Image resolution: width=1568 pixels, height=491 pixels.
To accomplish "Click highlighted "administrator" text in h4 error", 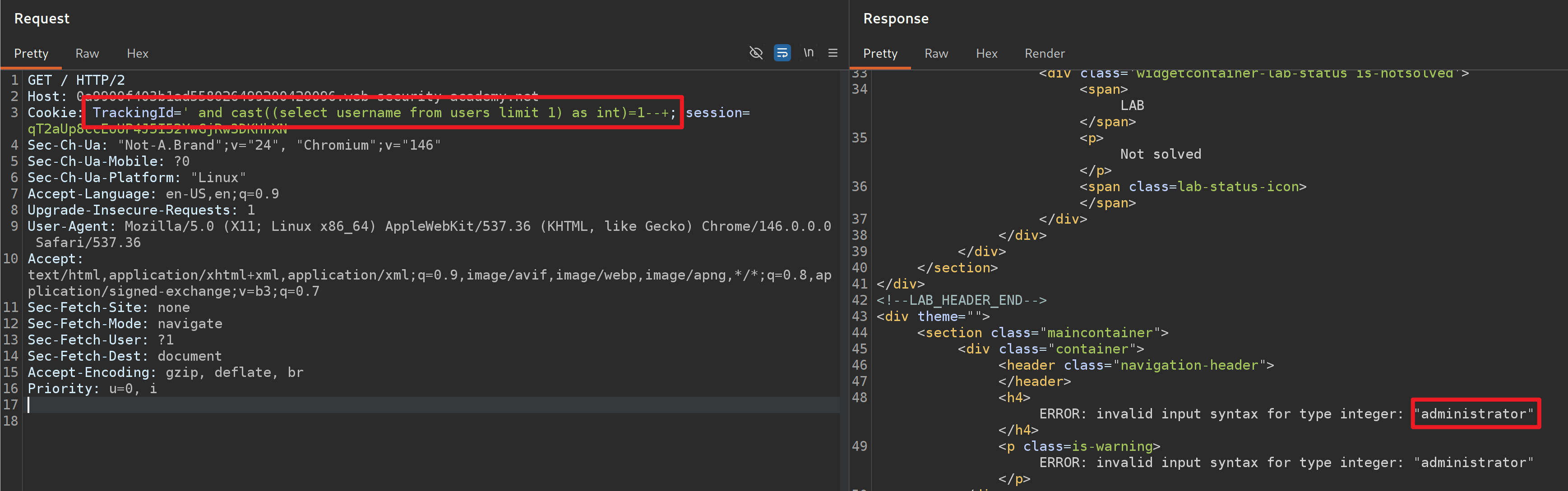I will tap(1474, 414).
